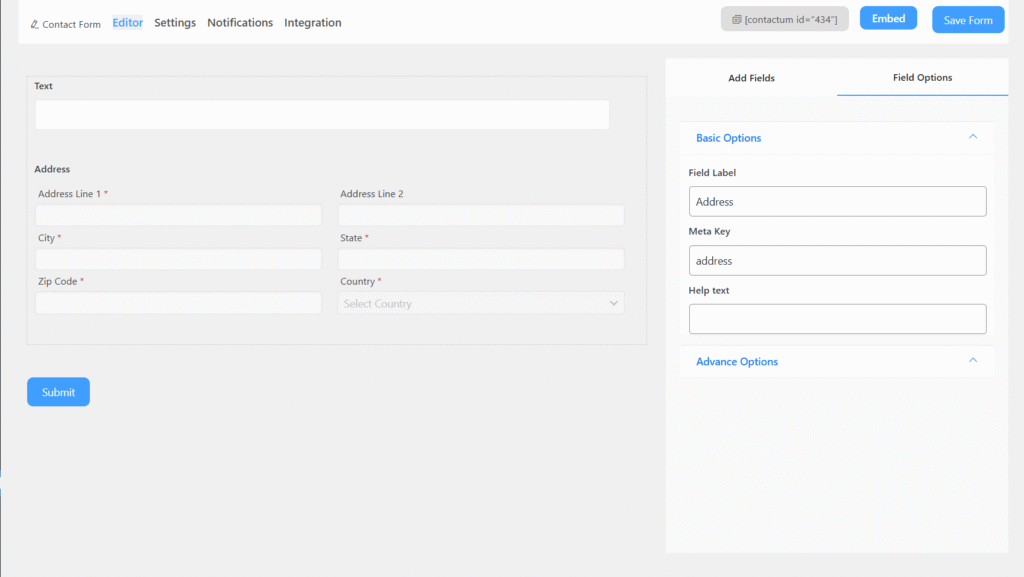Open the Select Country dropdown

coord(481,303)
